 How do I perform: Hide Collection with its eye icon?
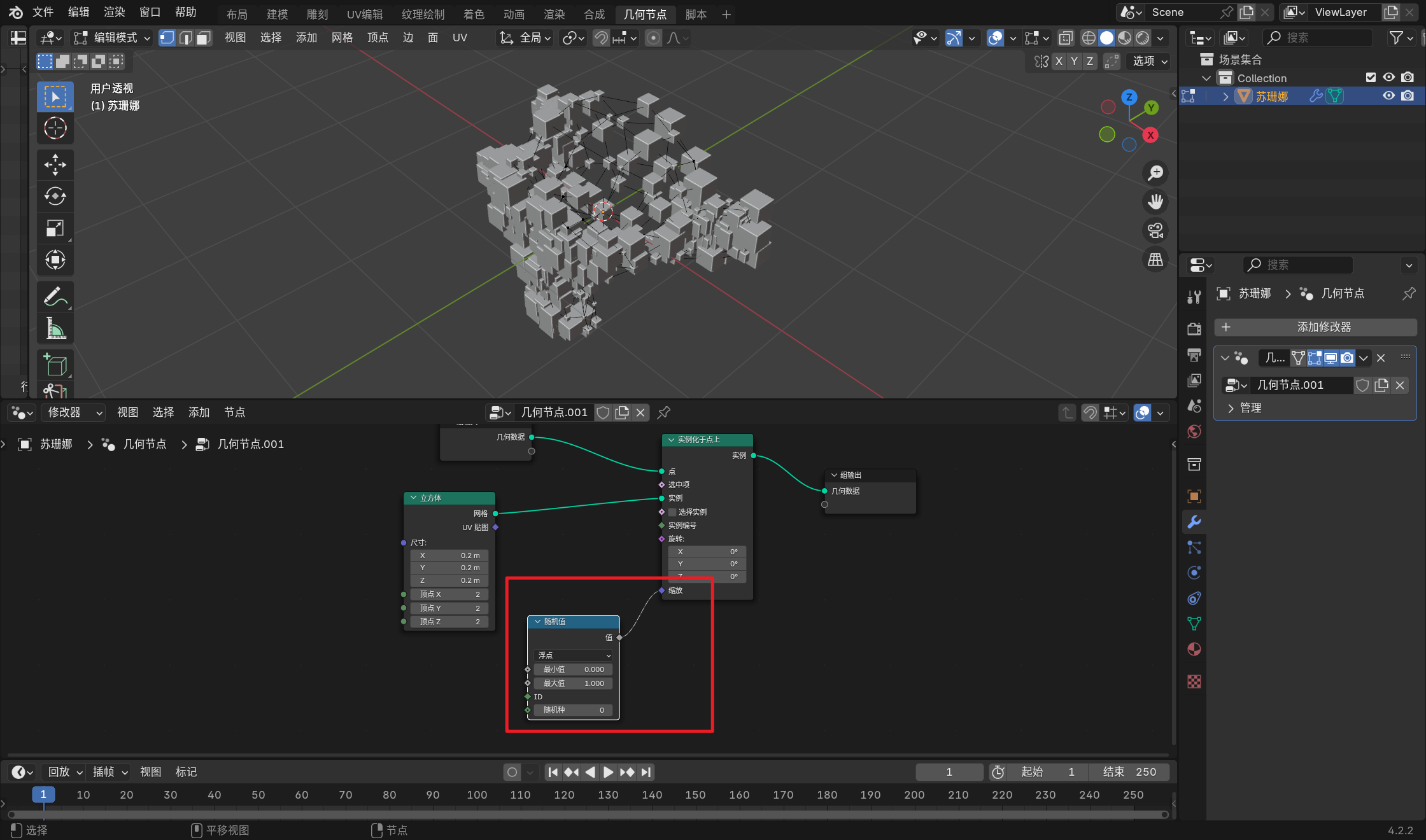point(1389,78)
